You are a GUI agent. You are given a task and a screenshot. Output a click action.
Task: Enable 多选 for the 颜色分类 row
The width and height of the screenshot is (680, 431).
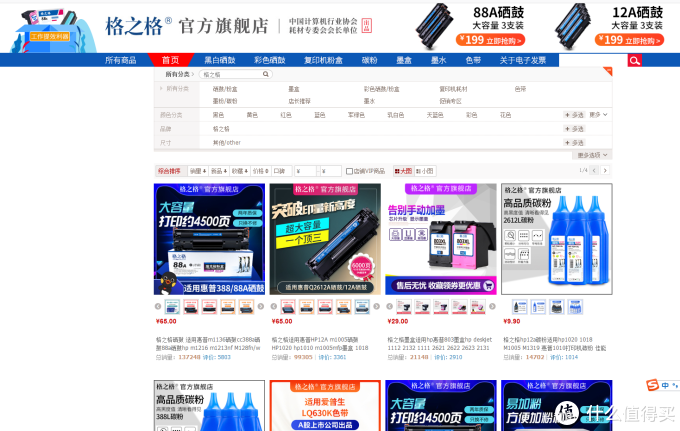coord(574,115)
